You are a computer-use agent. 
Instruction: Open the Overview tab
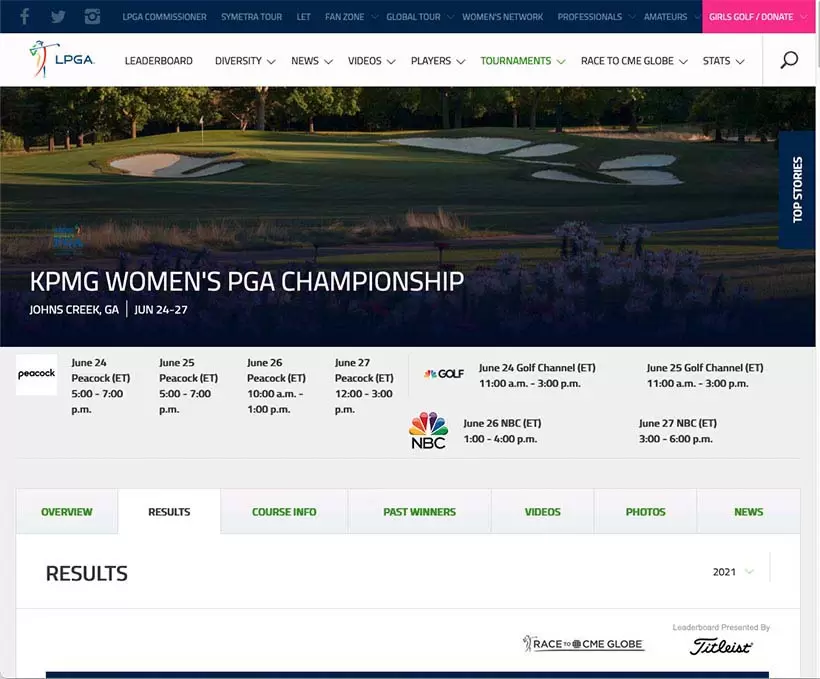pos(67,512)
